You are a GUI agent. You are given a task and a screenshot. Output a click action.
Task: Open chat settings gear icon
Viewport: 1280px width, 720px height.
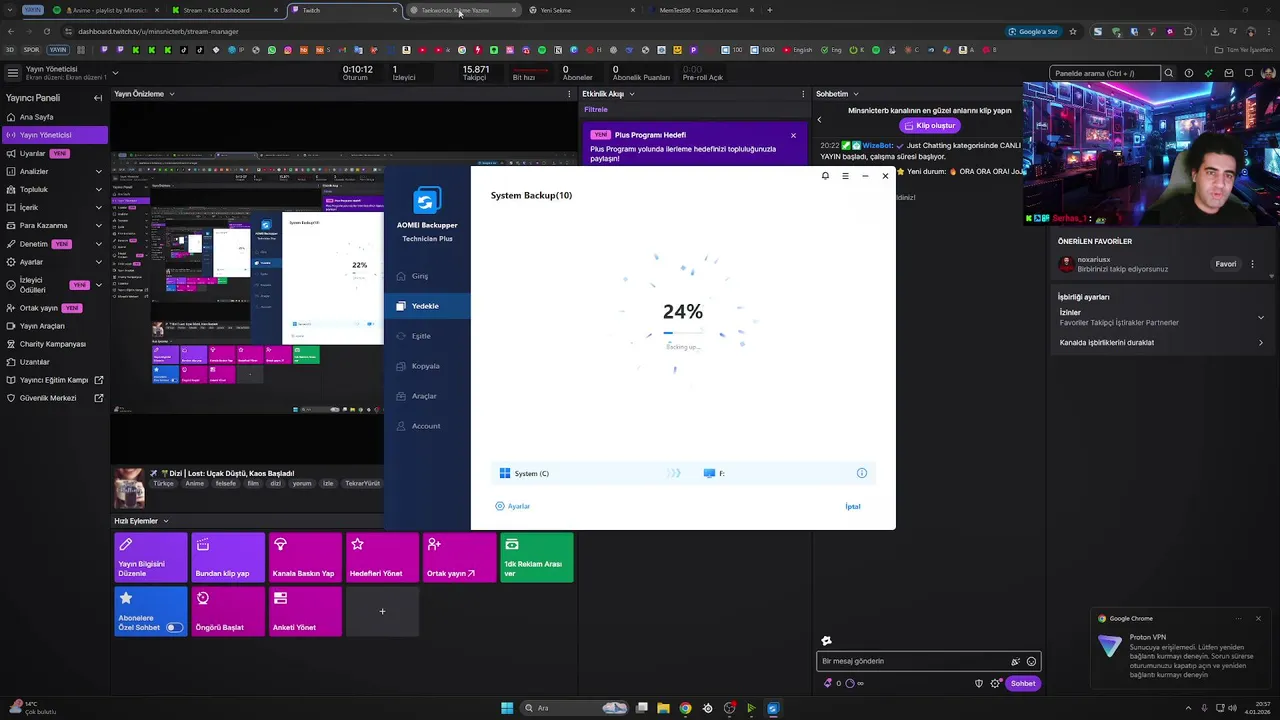[995, 684]
